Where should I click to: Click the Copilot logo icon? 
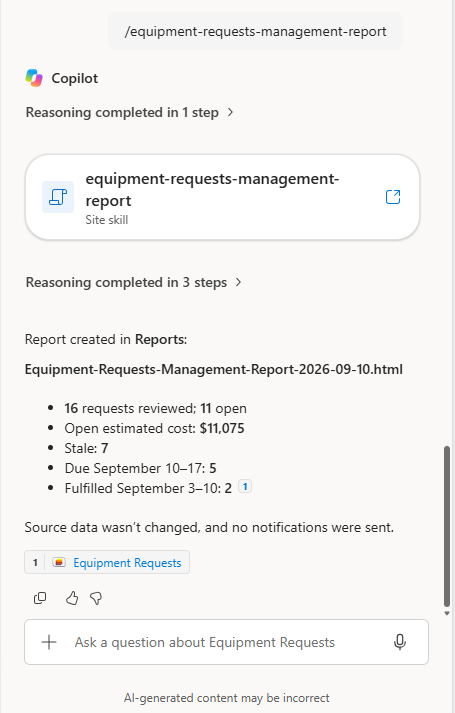pos(34,78)
